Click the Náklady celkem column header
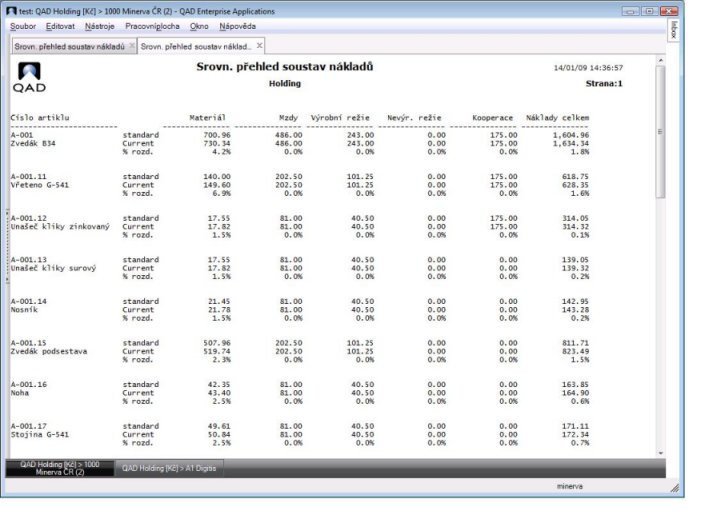The height and width of the screenshot is (531, 705). 558,118
